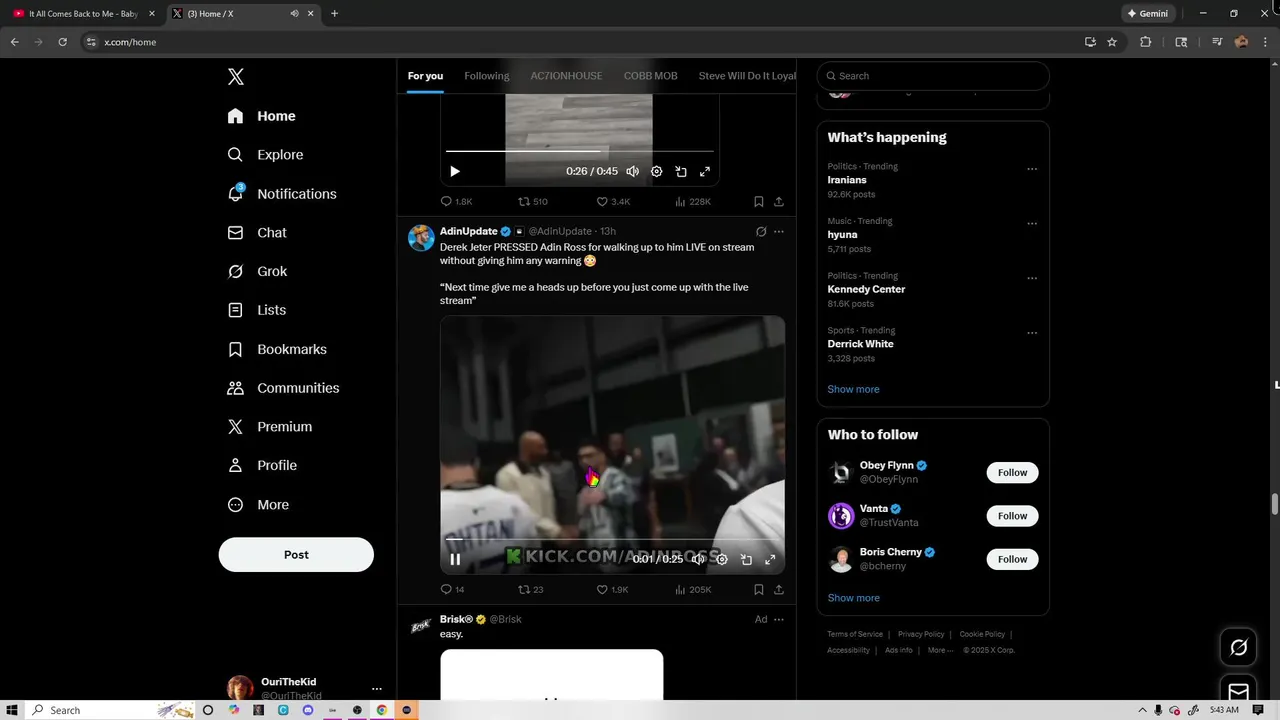This screenshot has height=720, width=1280.
Task: Open Notifications in the sidebar
Action: pyautogui.click(x=282, y=194)
